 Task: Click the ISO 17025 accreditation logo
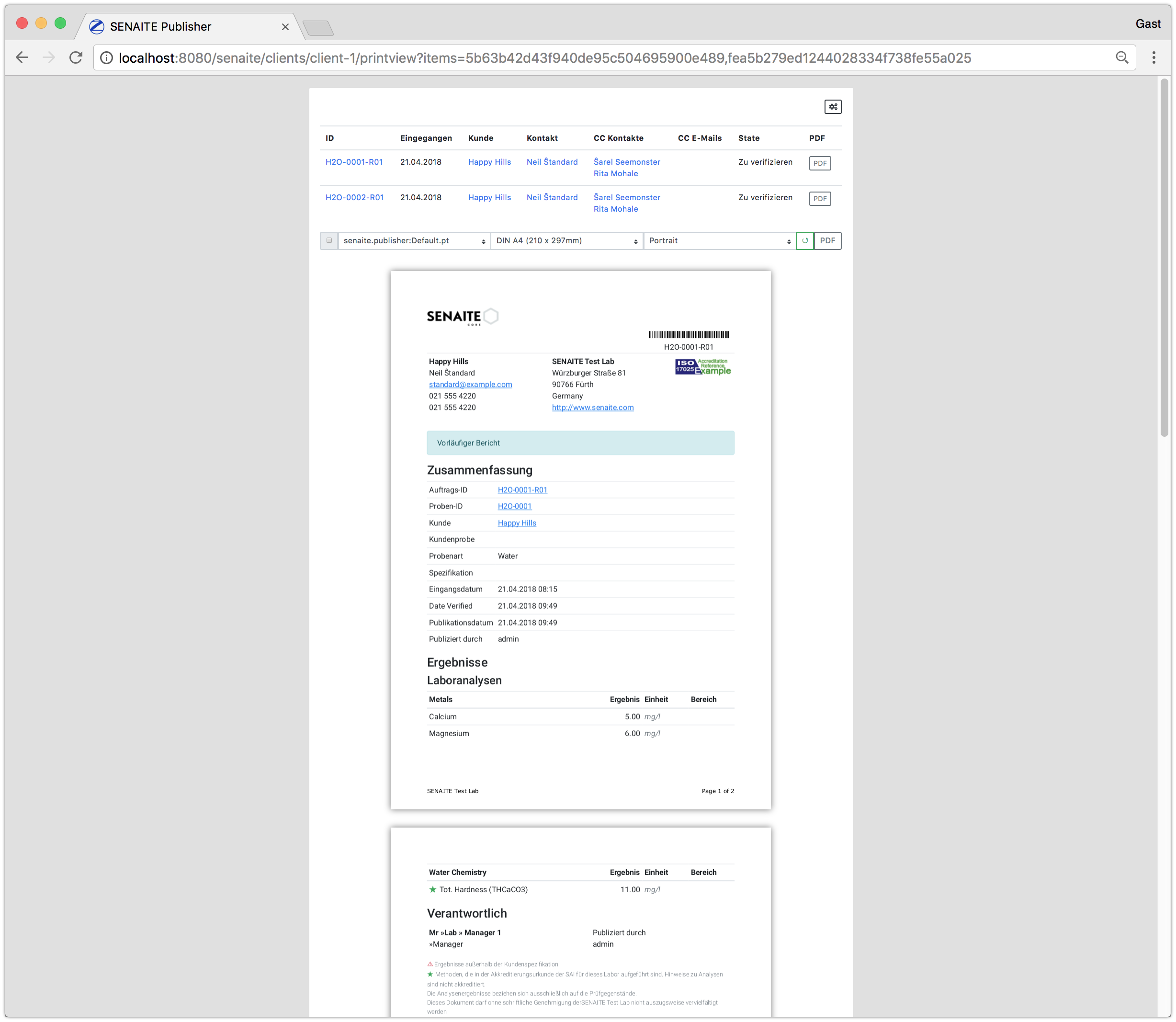pyautogui.click(x=702, y=367)
